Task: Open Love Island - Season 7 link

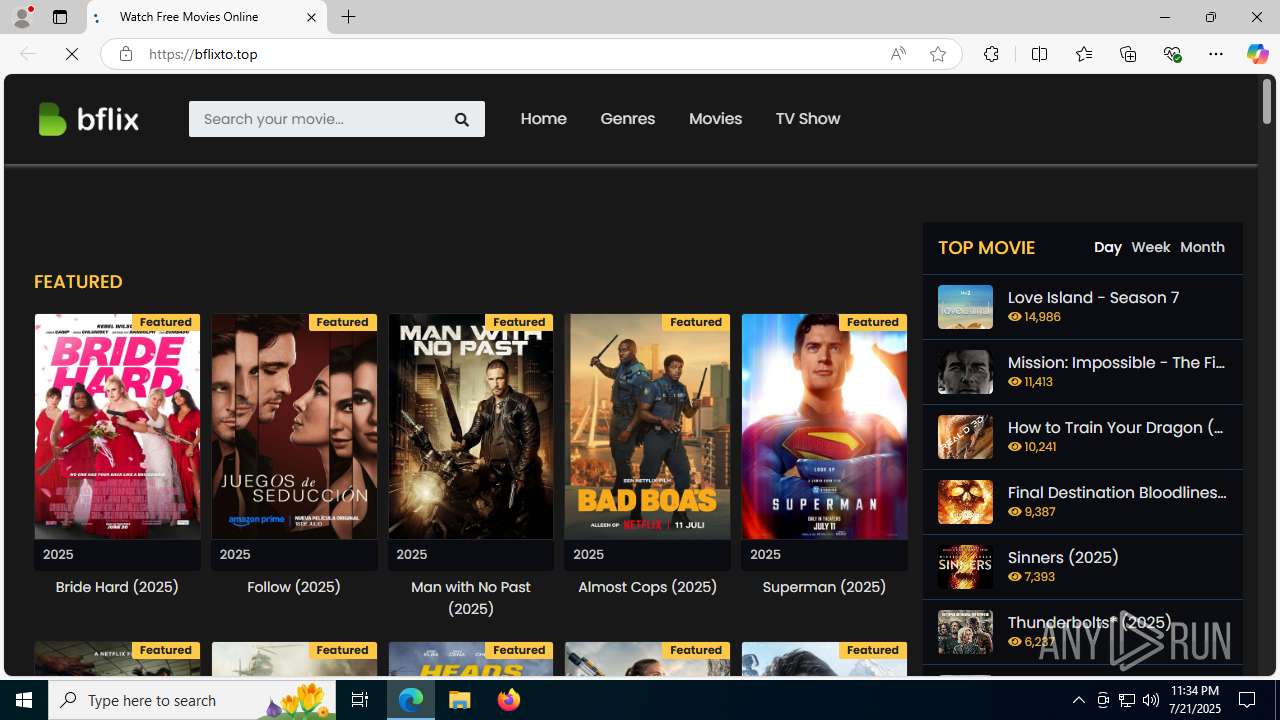Action: 1093,298
